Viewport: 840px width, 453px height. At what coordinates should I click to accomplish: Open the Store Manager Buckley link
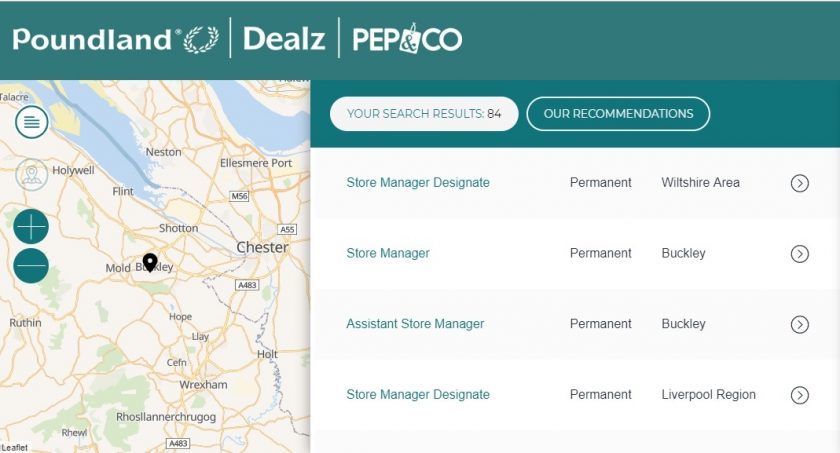(x=388, y=253)
